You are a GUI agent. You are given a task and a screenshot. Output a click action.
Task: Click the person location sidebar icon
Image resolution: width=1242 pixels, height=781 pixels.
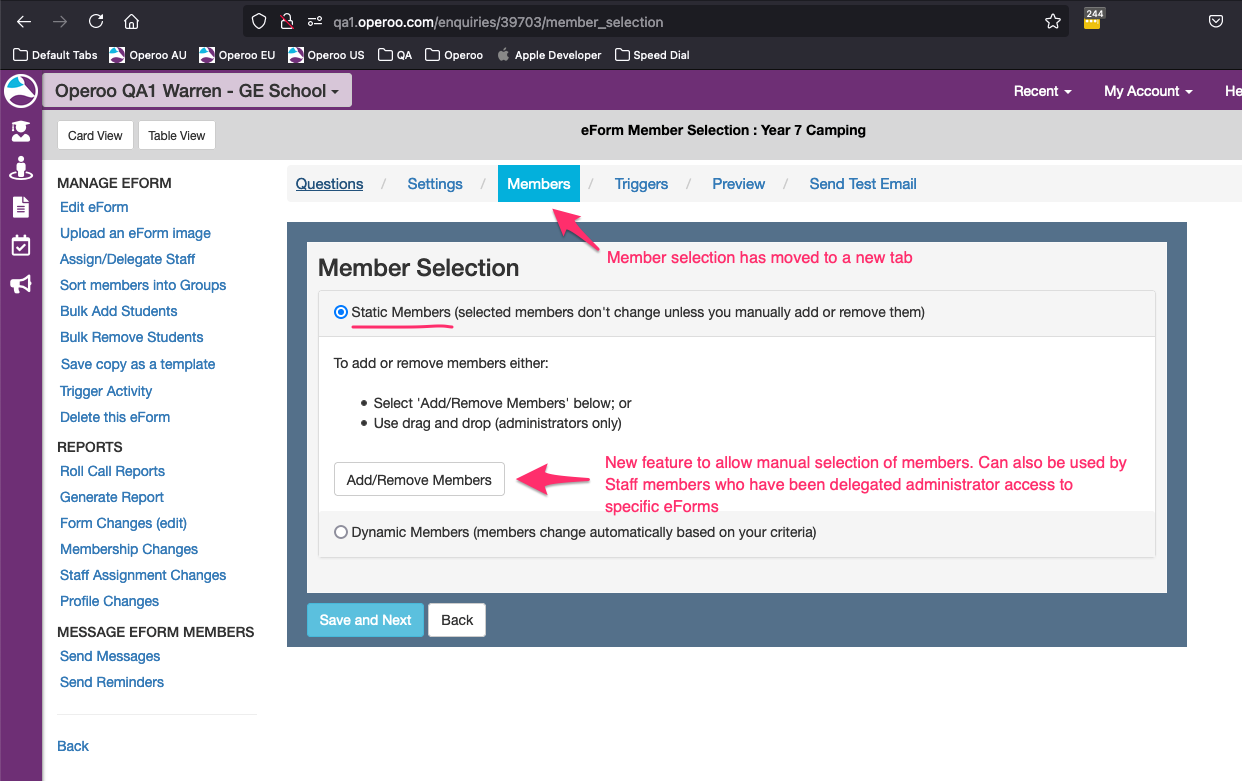20,168
